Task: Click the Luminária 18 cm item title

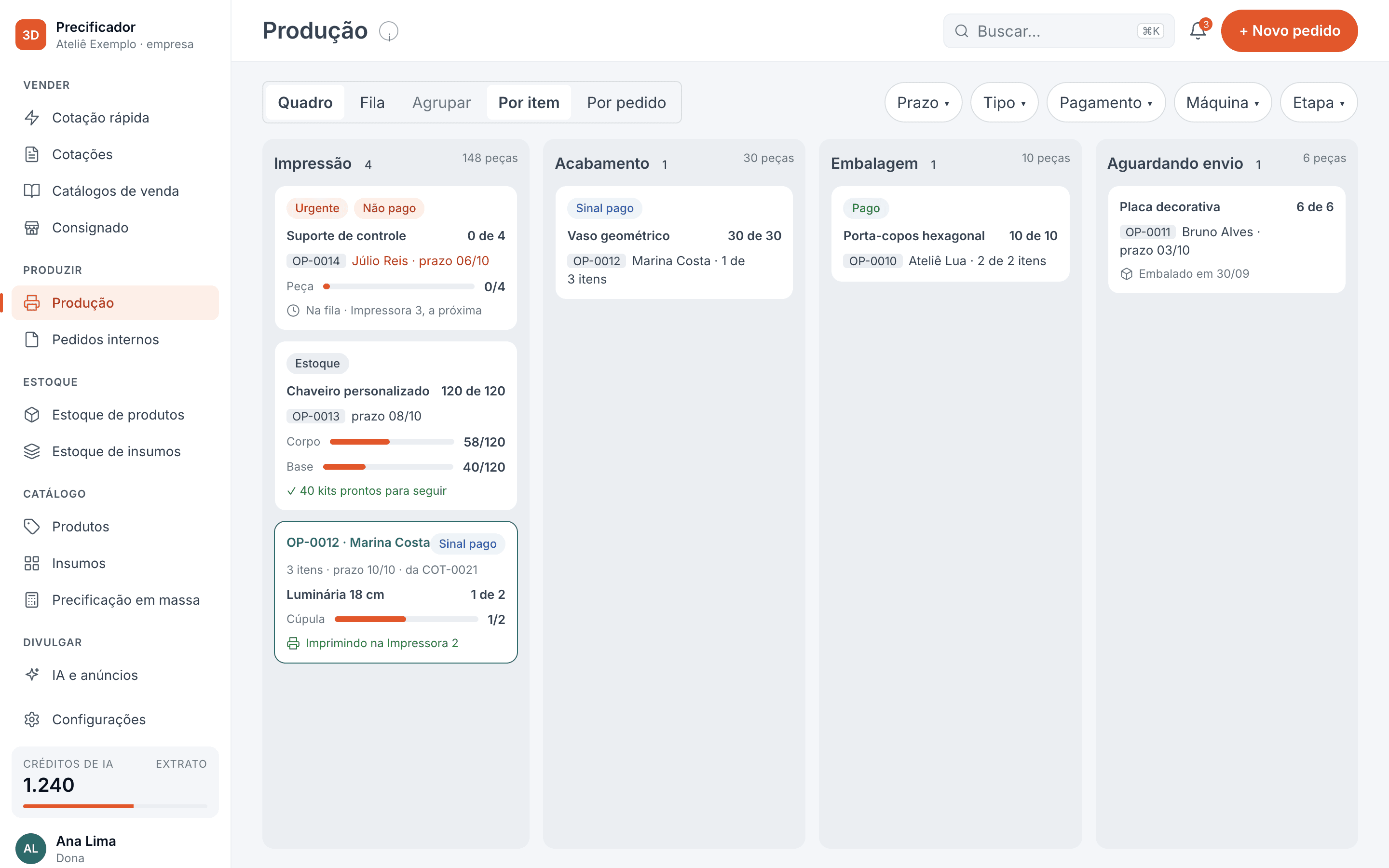Action: (x=335, y=595)
